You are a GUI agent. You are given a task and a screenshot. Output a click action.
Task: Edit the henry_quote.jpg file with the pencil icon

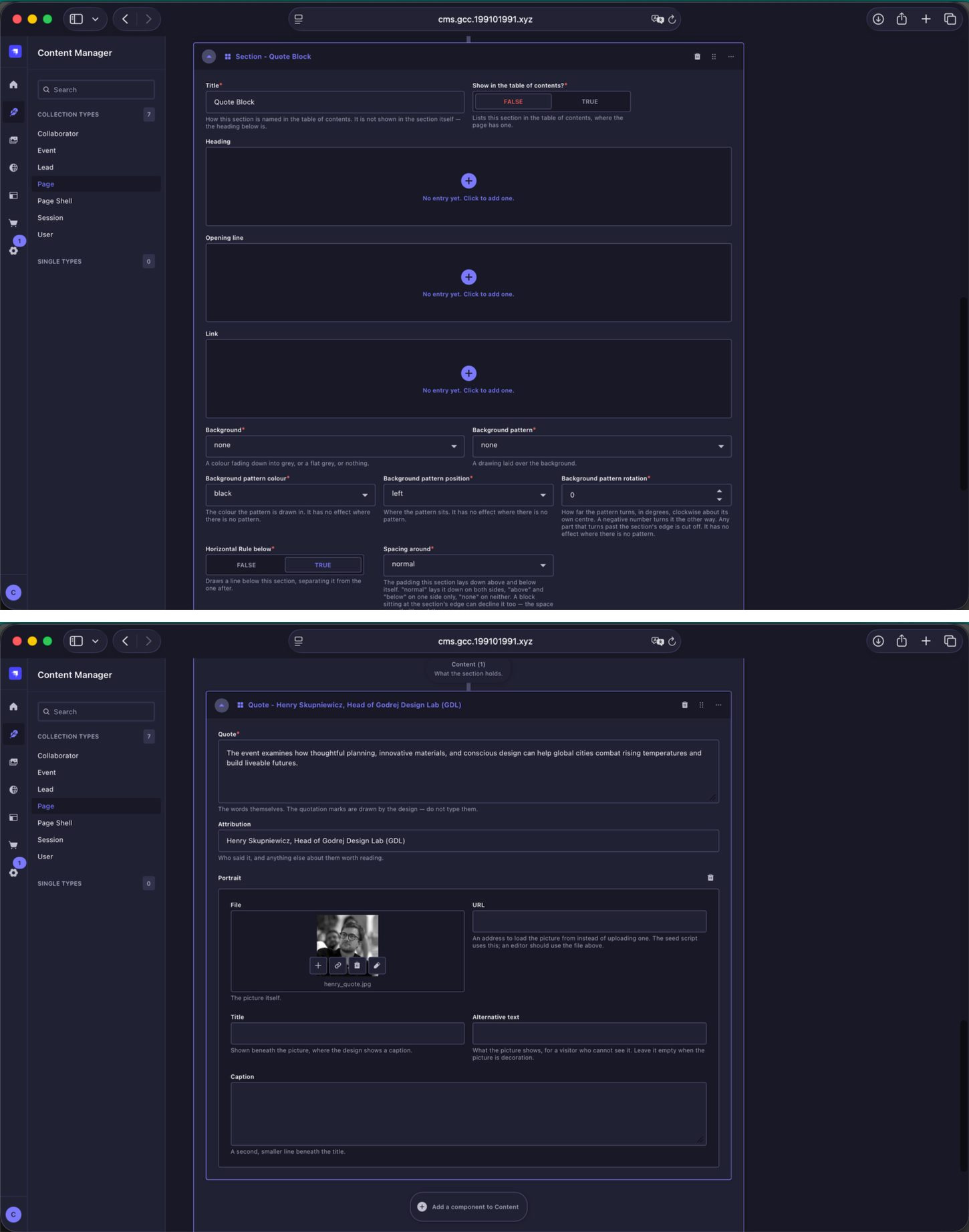[x=377, y=965]
